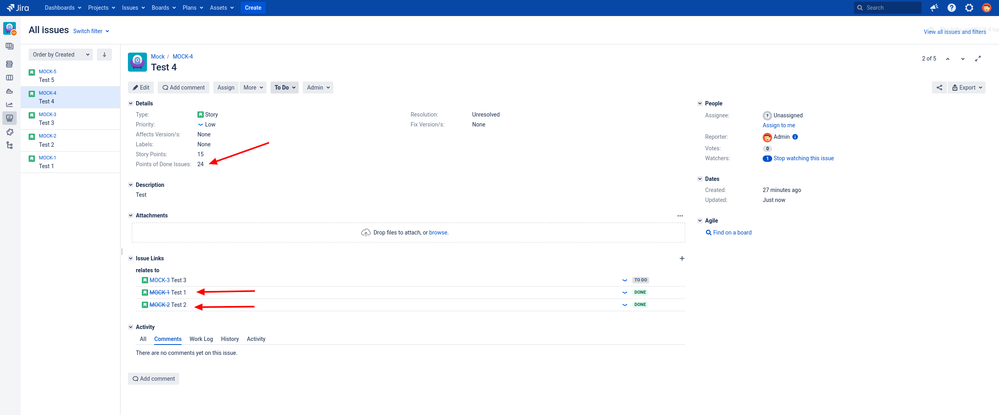Open the hierarchy tree icon in sidebar

[10, 145]
